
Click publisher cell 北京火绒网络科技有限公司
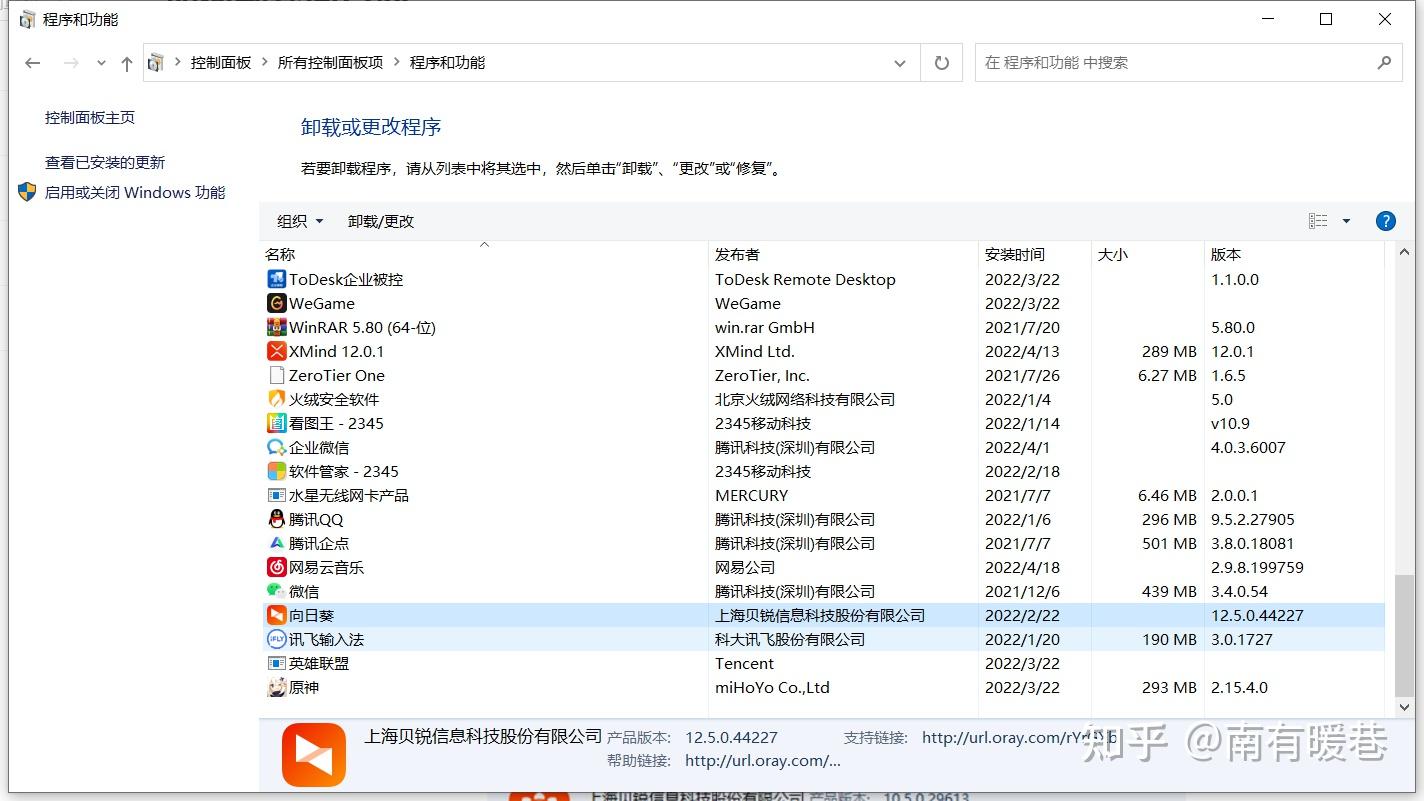click(x=805, y=399)
